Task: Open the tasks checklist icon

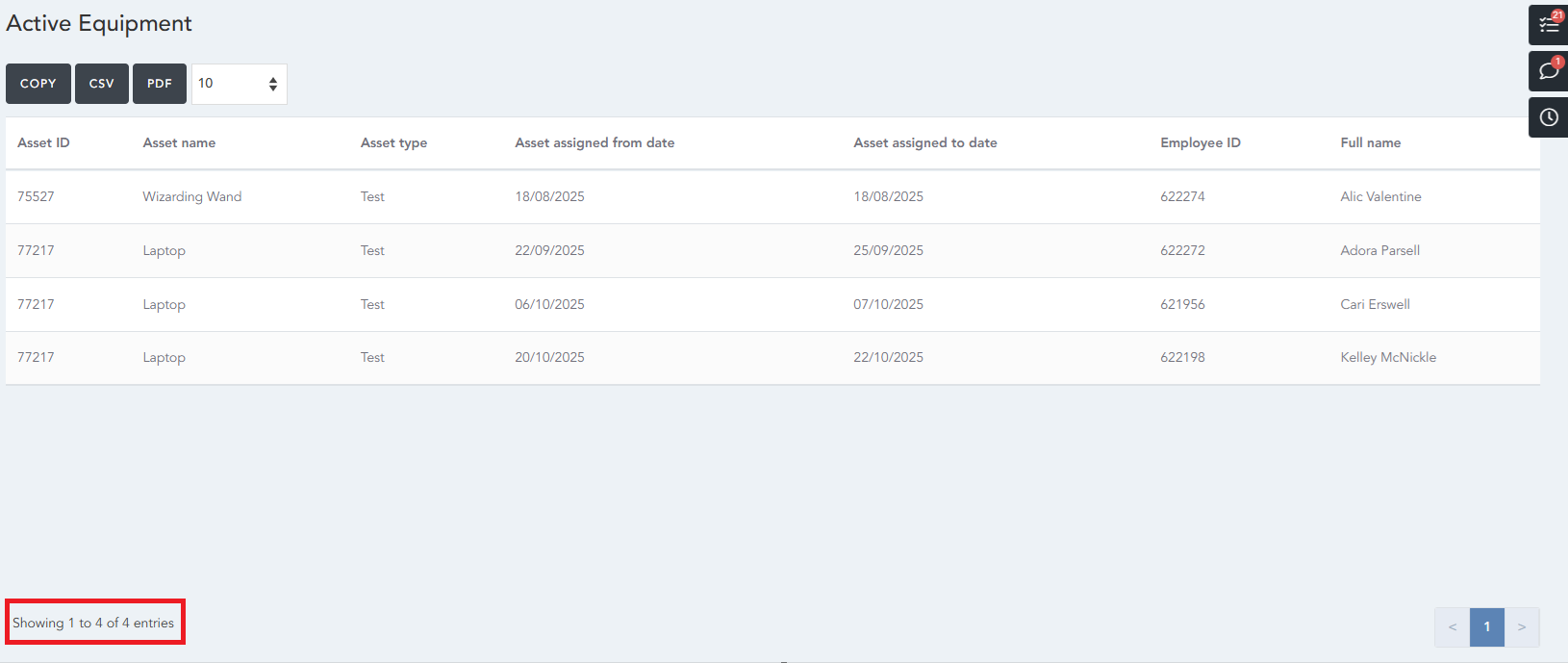Action: point(1548,25)
